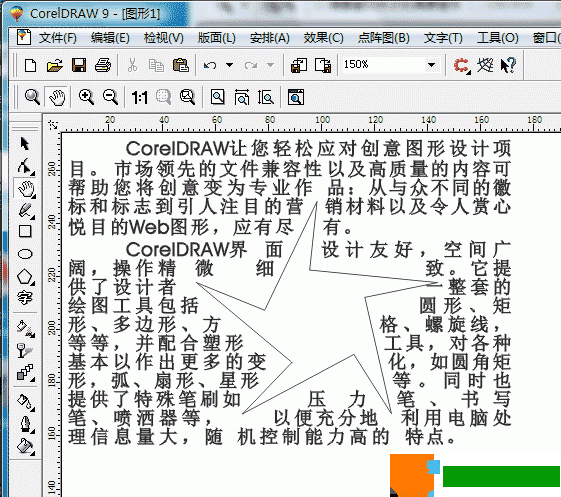Open the 检视(V) menu
This screenshot has height=497, width=561.
[x=164, y=38]
